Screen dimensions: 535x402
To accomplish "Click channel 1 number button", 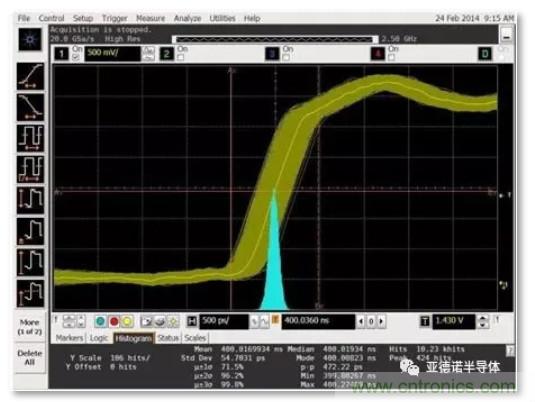I will 62,54.
